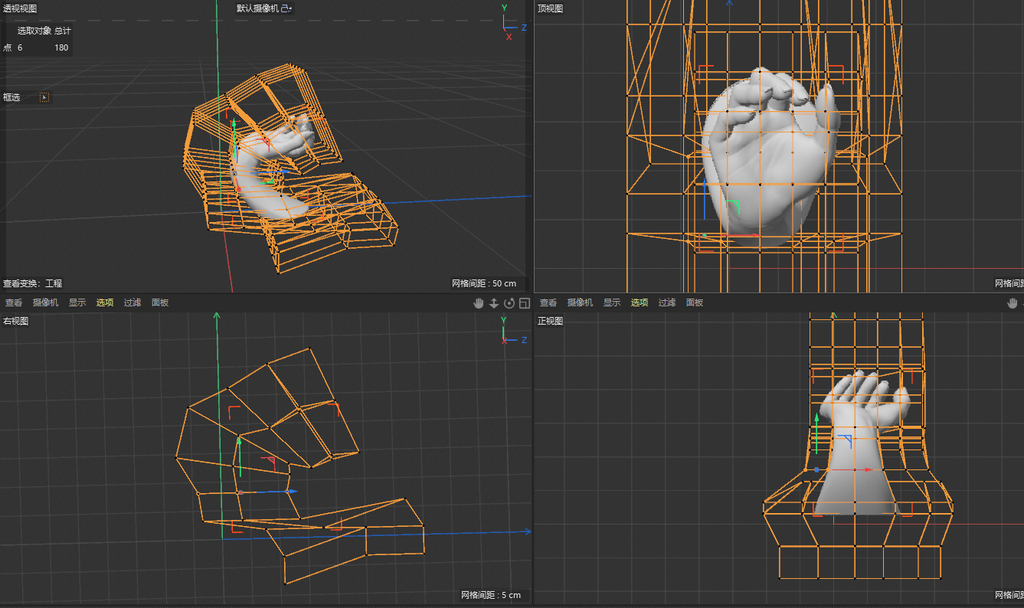Click the 正视图 viewport label

(x=550, y=321)
